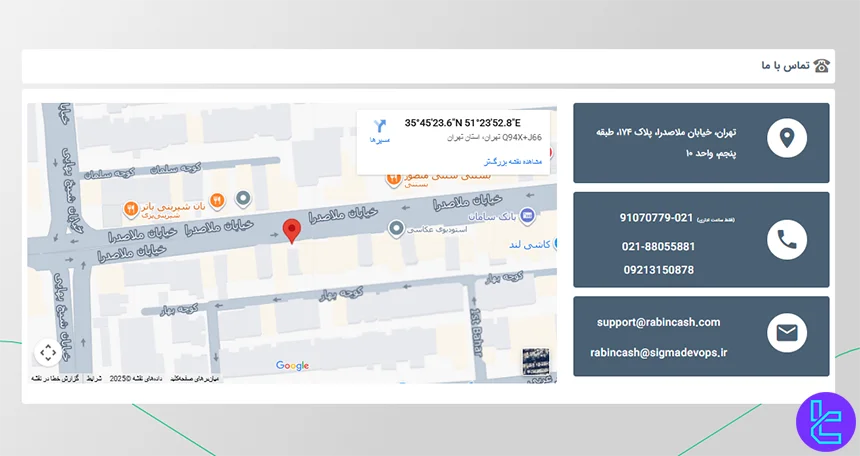Click the location pin icon in the address card
Screen dimensions: 860x456
coord(787,138)
